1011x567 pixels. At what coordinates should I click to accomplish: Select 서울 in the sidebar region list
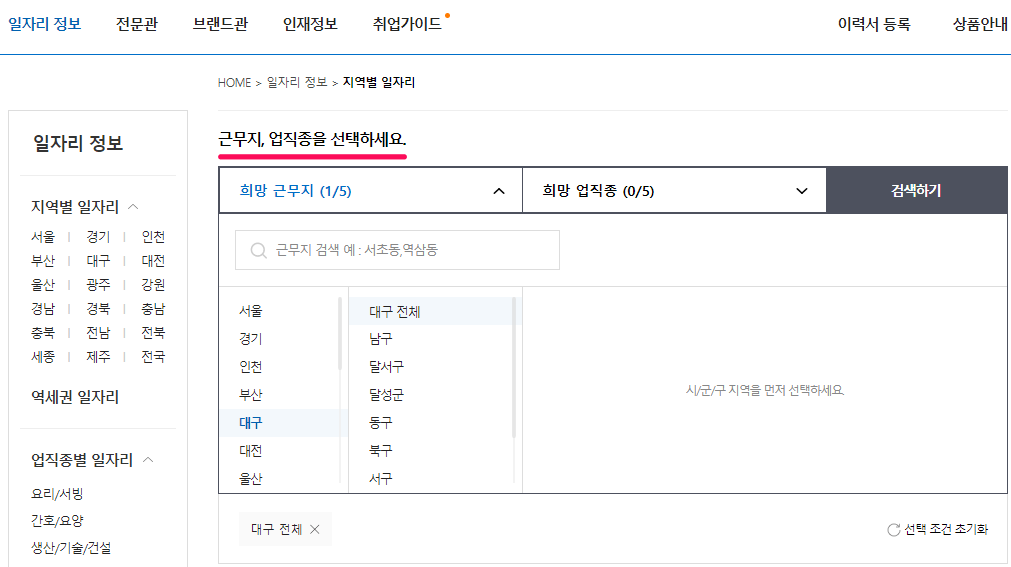[43, 237]
